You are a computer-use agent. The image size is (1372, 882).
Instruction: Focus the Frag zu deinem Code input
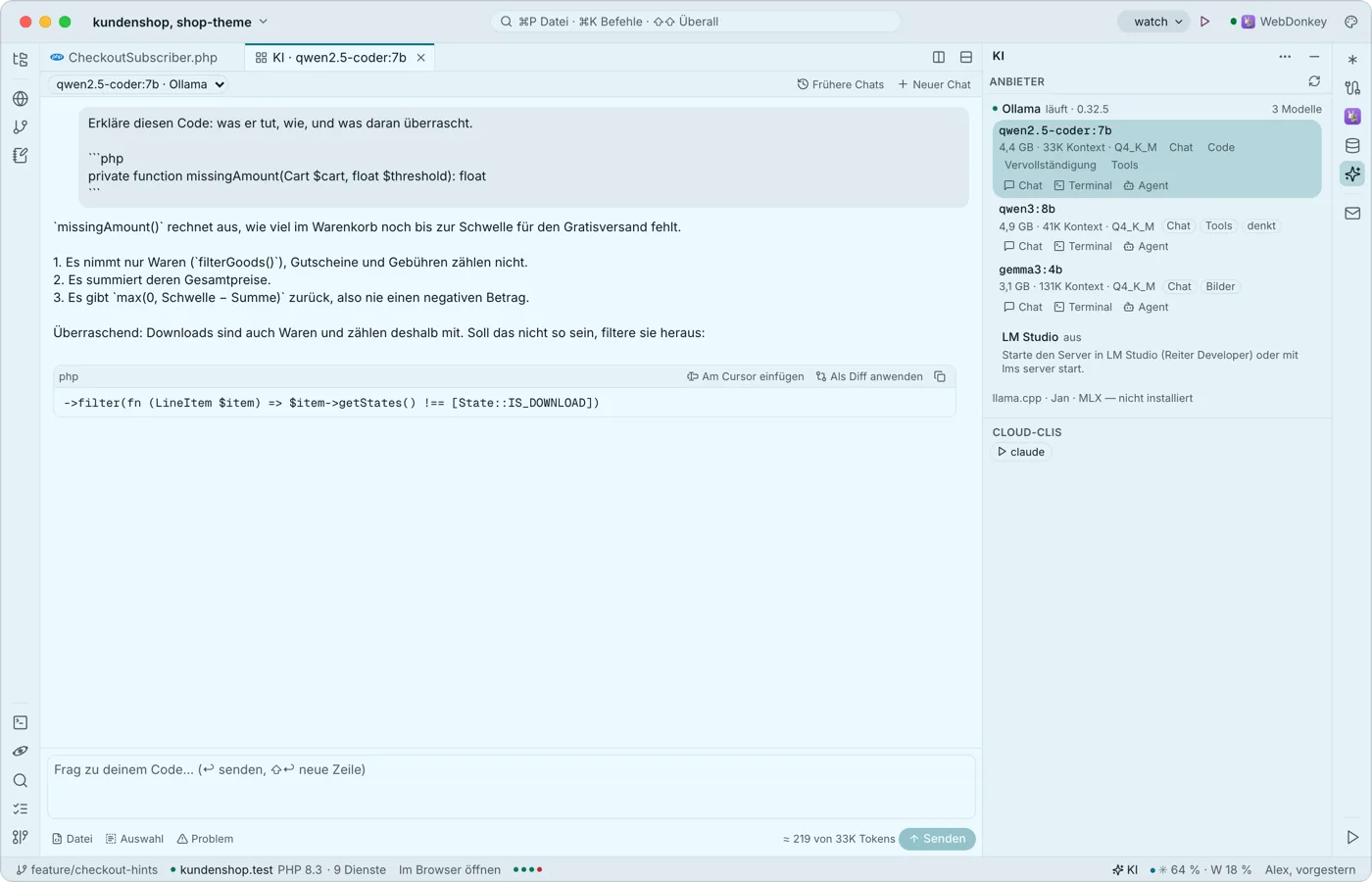pos(512,786)
